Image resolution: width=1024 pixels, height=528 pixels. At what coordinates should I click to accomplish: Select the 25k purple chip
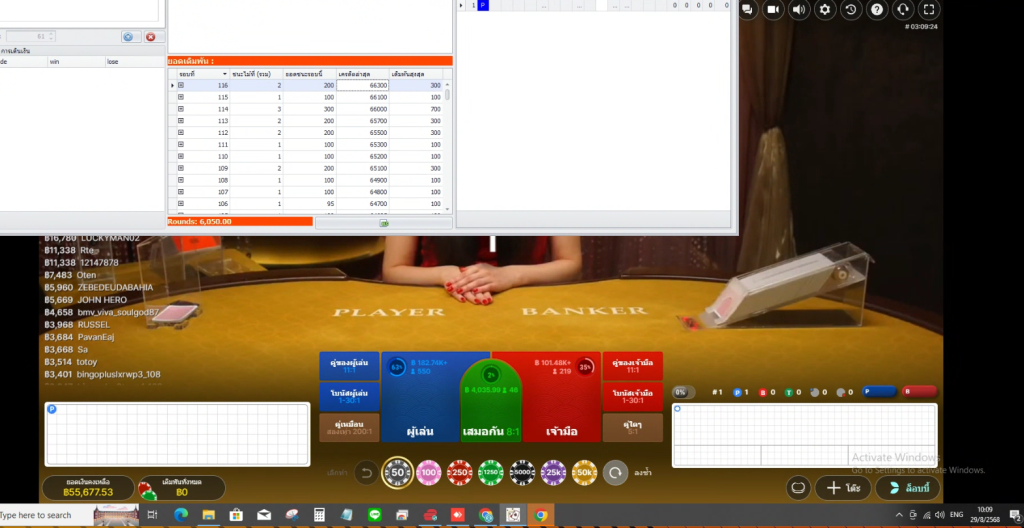pos(553,471)
